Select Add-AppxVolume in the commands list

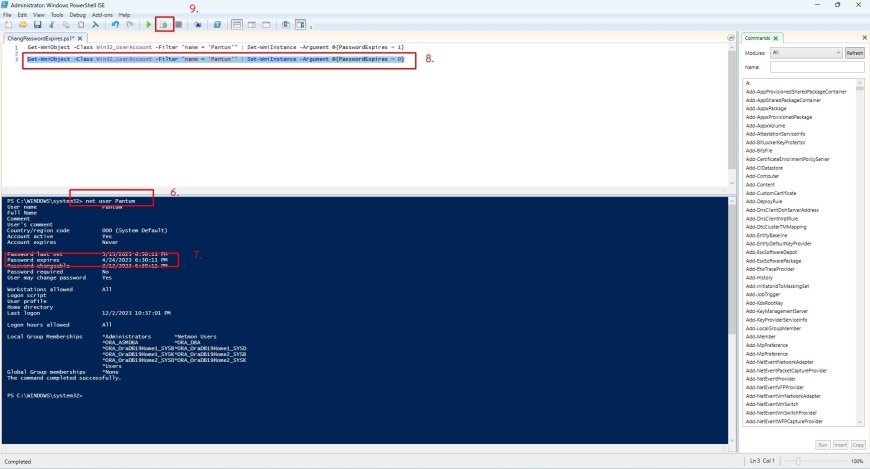(765, 125)
